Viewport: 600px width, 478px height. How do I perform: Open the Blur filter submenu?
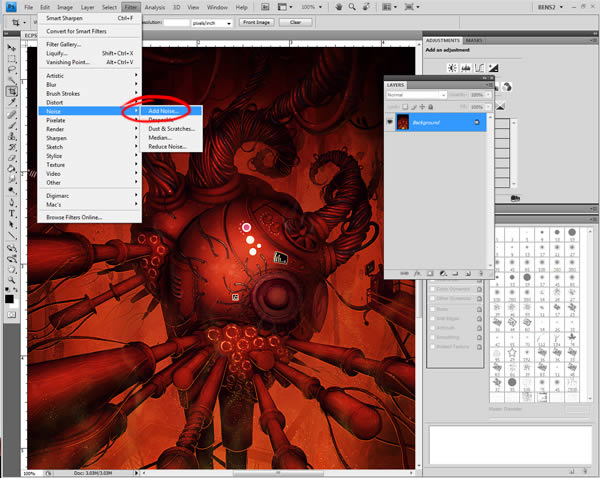[90, 85]
